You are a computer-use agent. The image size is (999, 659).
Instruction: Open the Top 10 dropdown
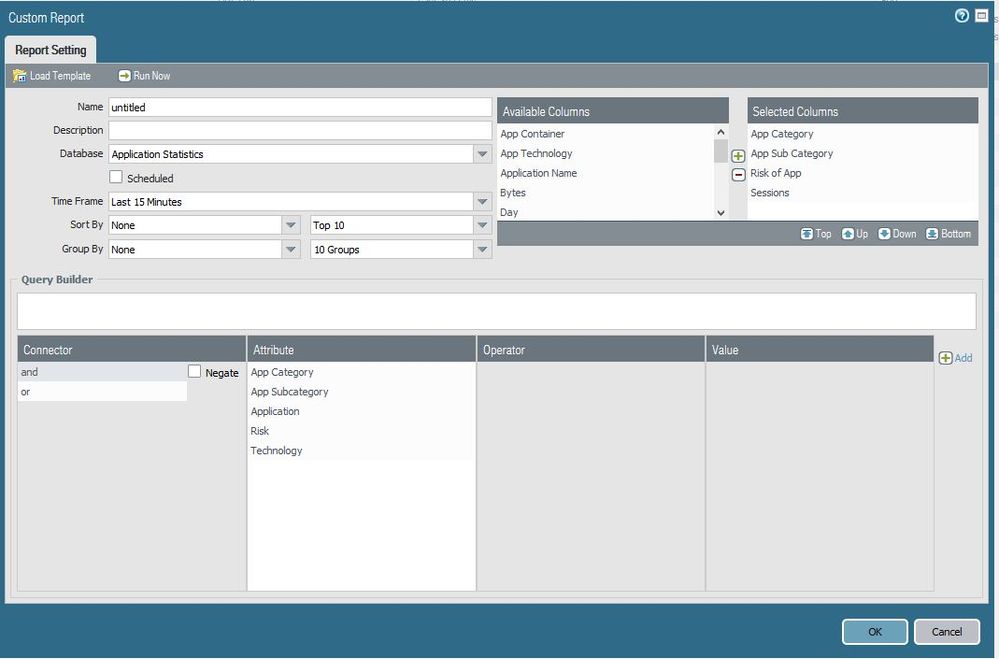tap(482, 226)
